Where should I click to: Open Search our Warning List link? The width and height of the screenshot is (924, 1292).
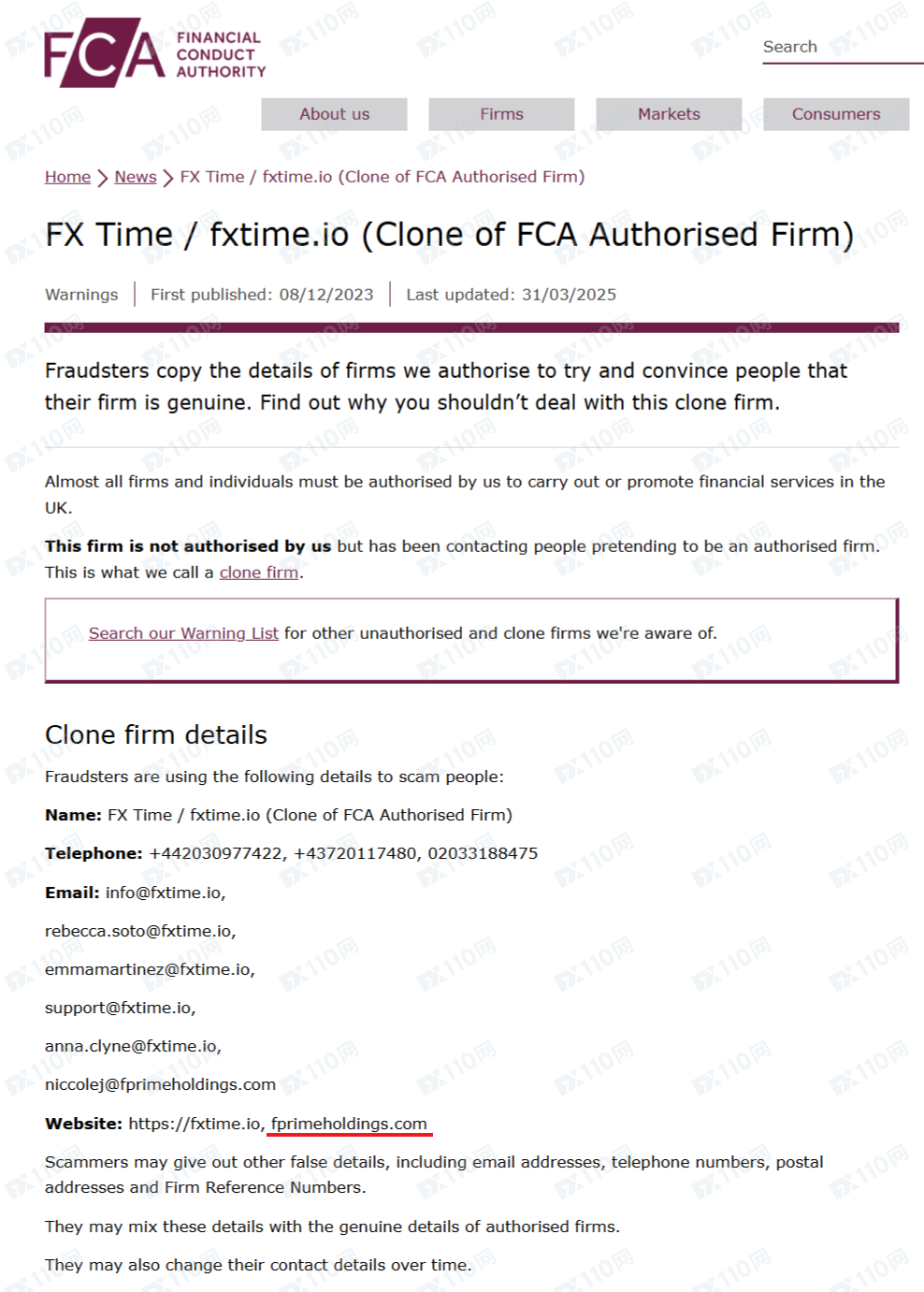183,633
